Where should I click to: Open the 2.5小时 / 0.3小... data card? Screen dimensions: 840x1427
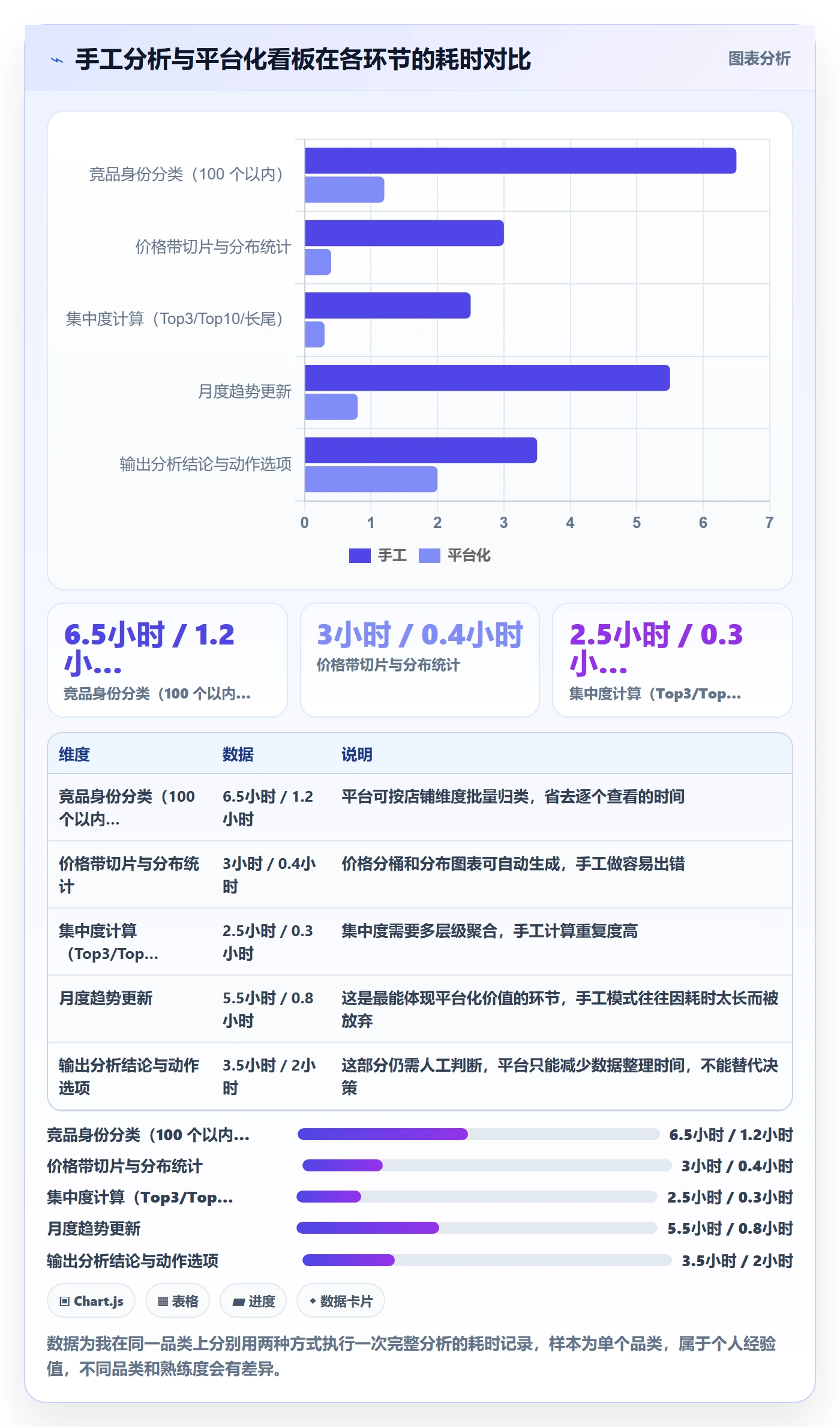pyautogui.click(x=673, y=660)
